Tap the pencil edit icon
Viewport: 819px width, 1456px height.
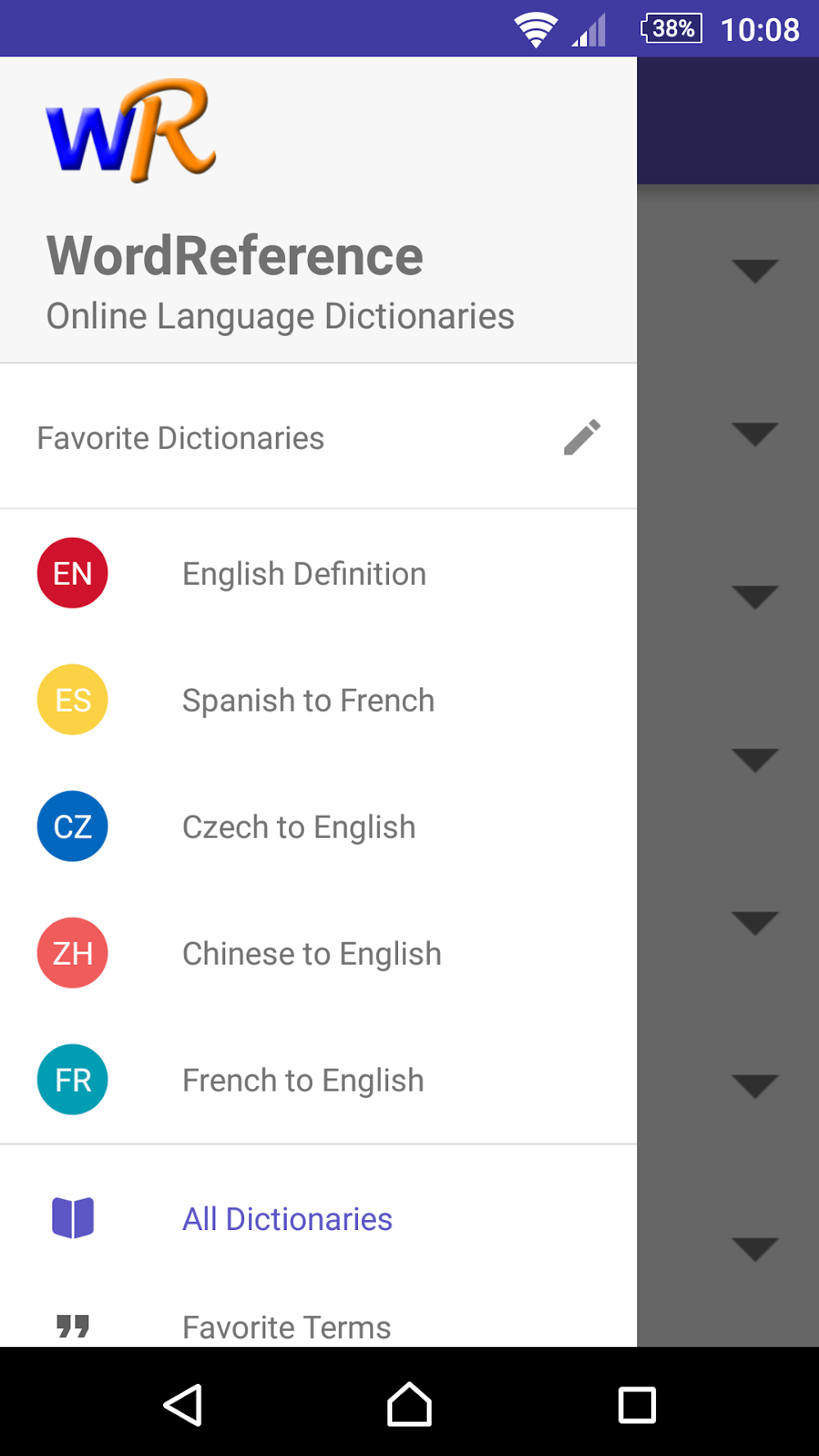click(582, 437)
